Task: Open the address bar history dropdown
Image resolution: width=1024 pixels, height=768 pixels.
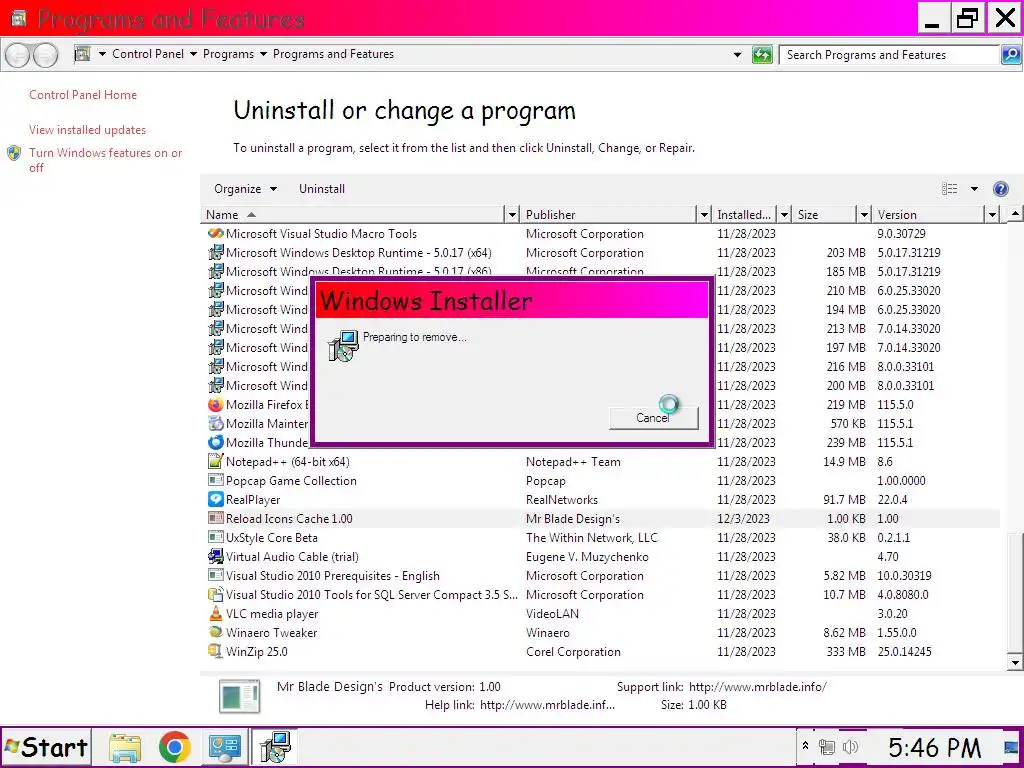Action: pyautogui.click(x=737, y=55)
